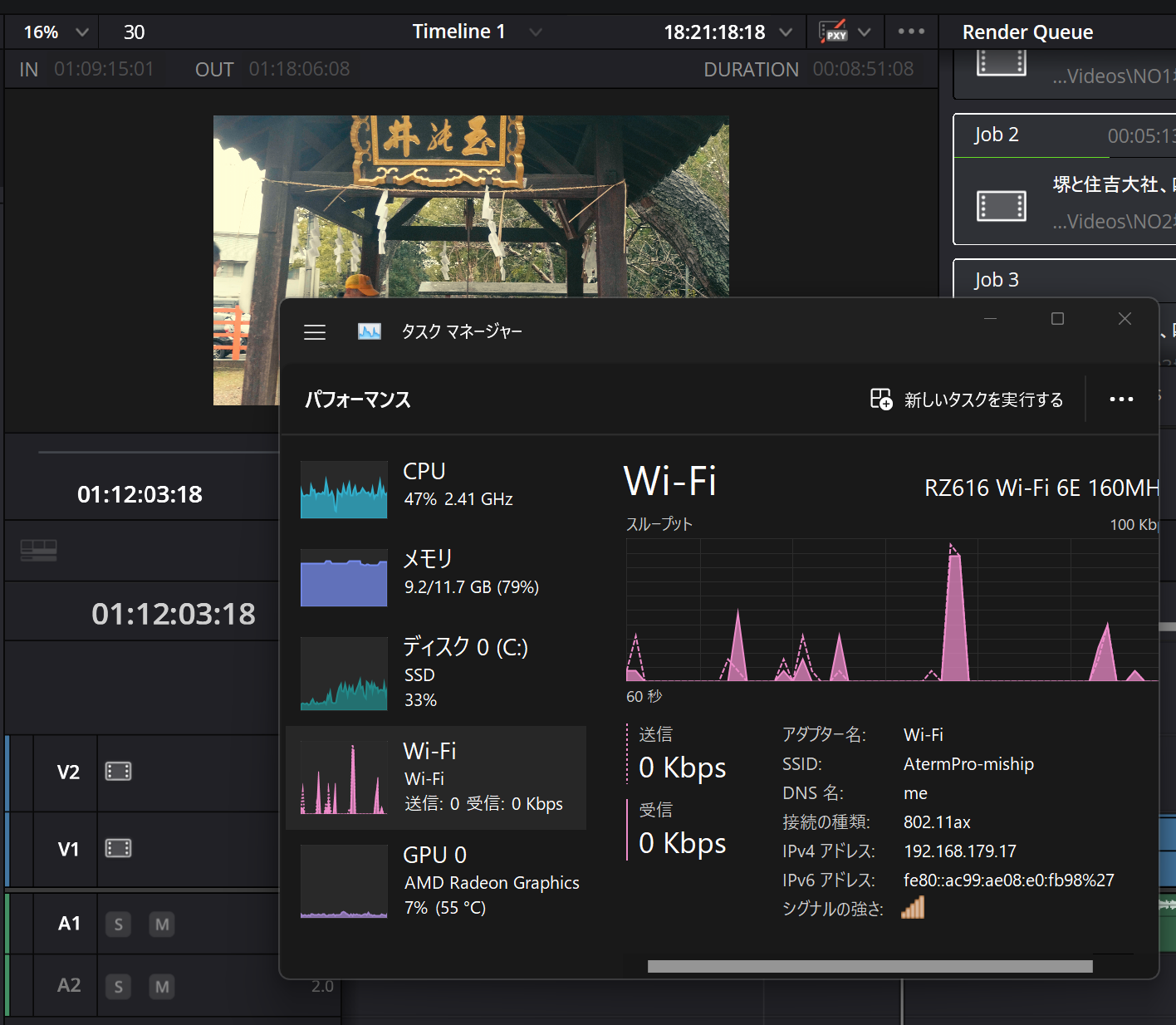Open Task Manager more options ellipsis
This screenshot has height=1025, width=1176.
pyautogui.click(x=1121, y=400)
